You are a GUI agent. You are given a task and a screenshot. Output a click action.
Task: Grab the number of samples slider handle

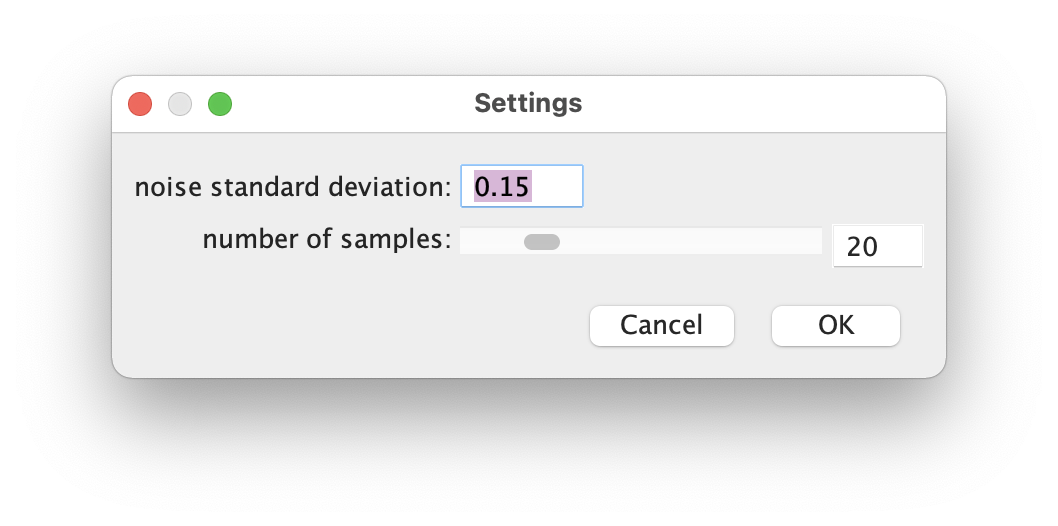point(542,241)
